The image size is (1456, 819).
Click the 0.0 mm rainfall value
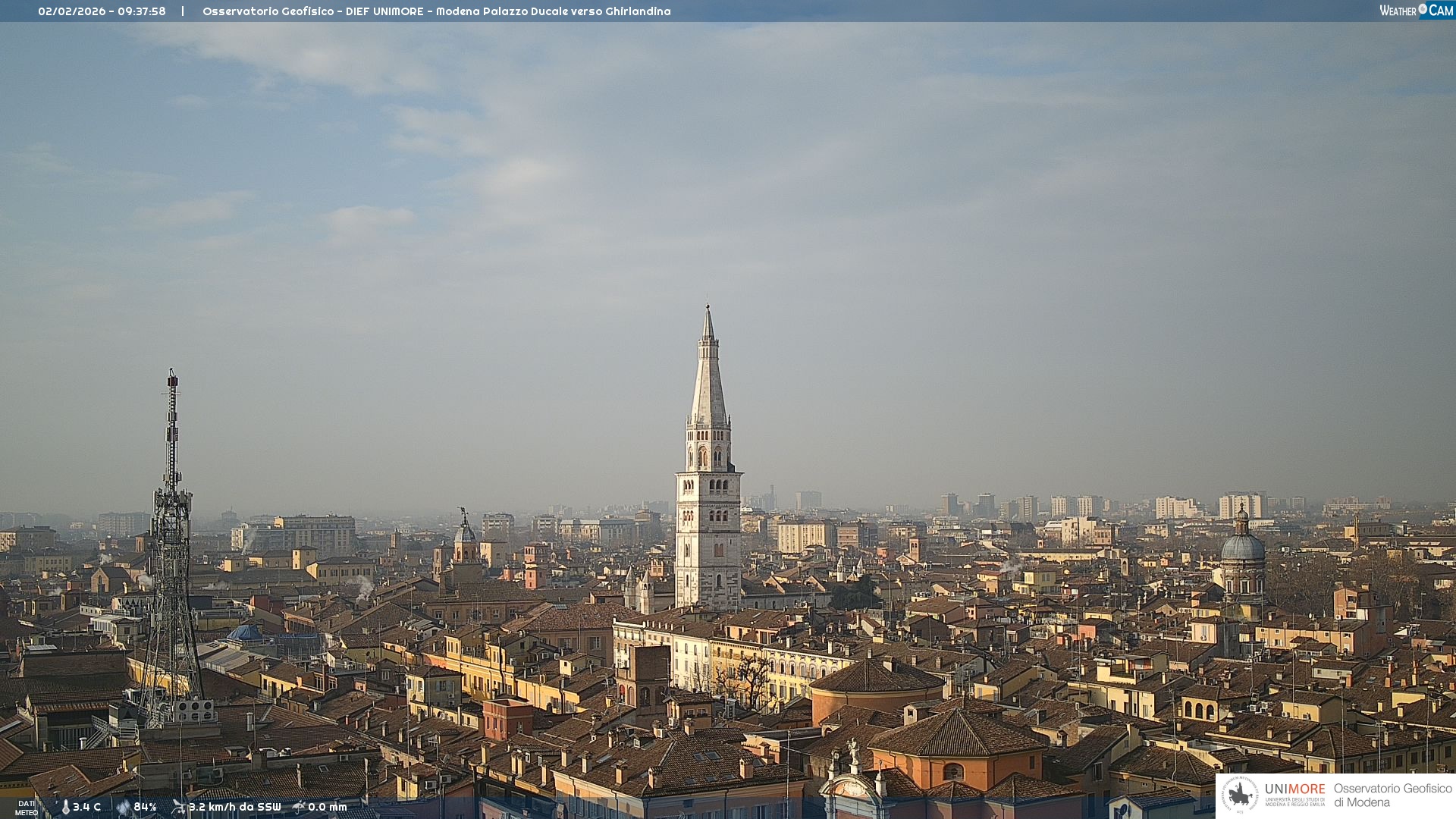point(328,807)
